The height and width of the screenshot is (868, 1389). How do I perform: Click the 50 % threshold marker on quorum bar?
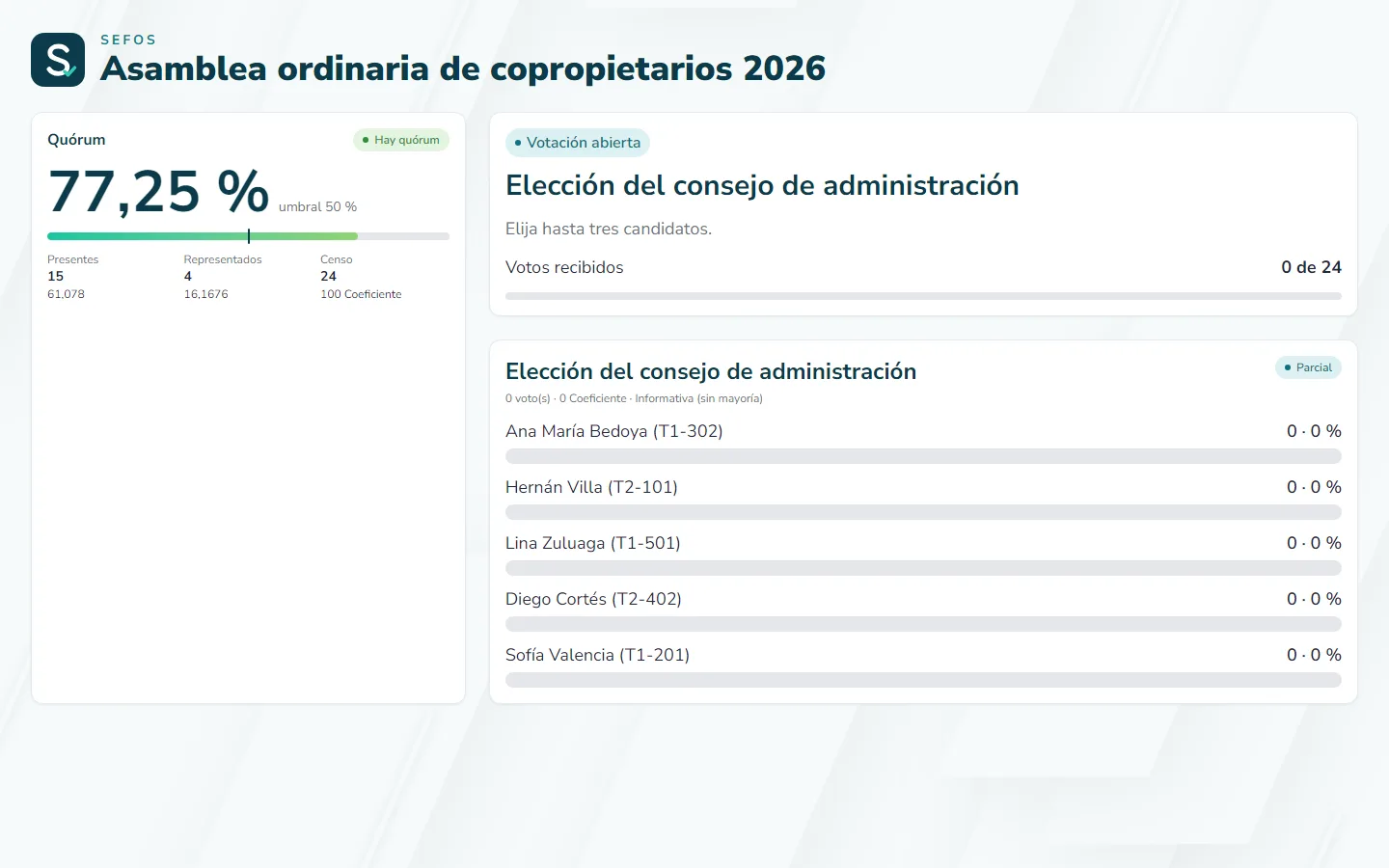(249, 236)
